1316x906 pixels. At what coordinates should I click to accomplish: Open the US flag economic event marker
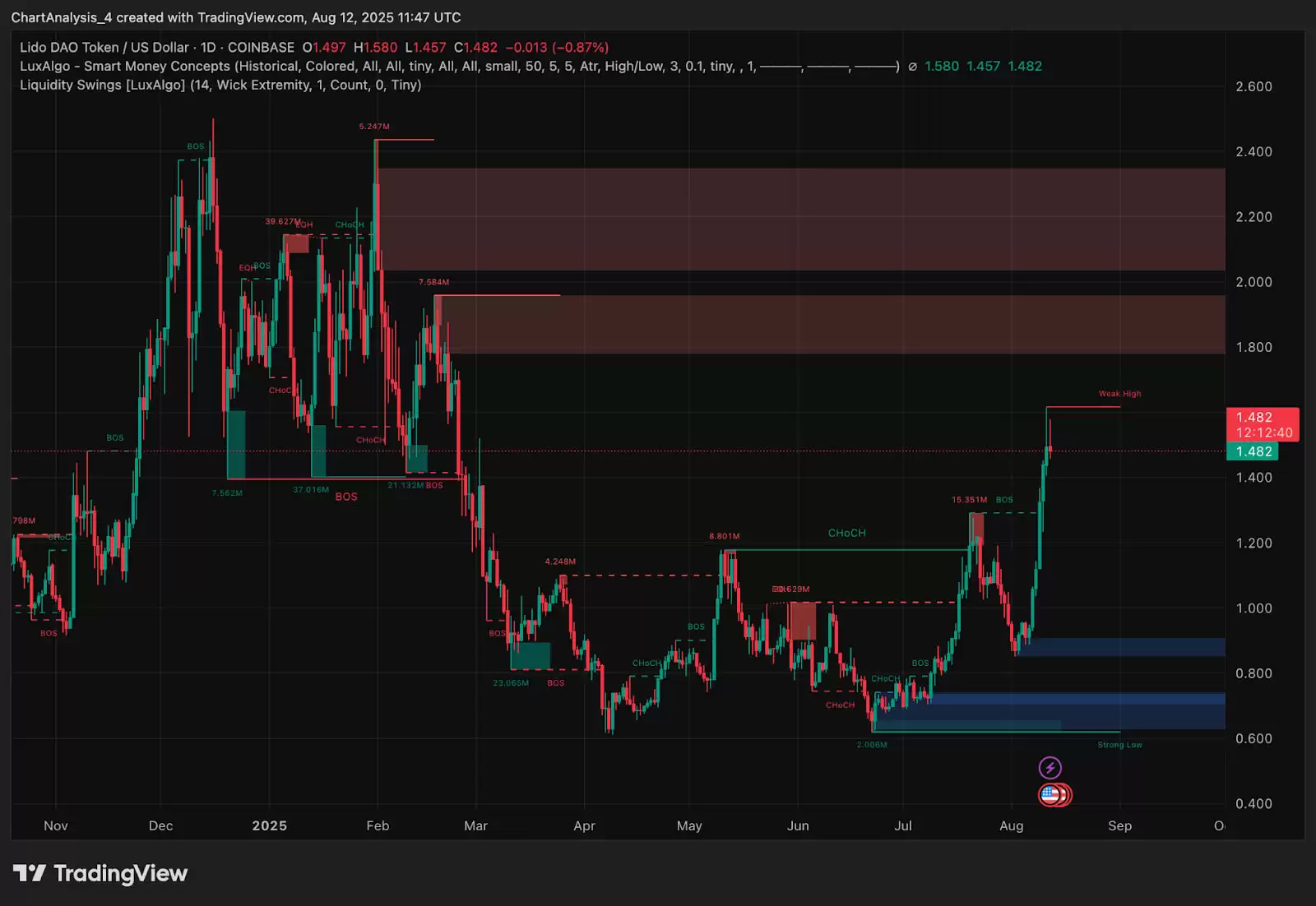click(x=1050, y=795)
